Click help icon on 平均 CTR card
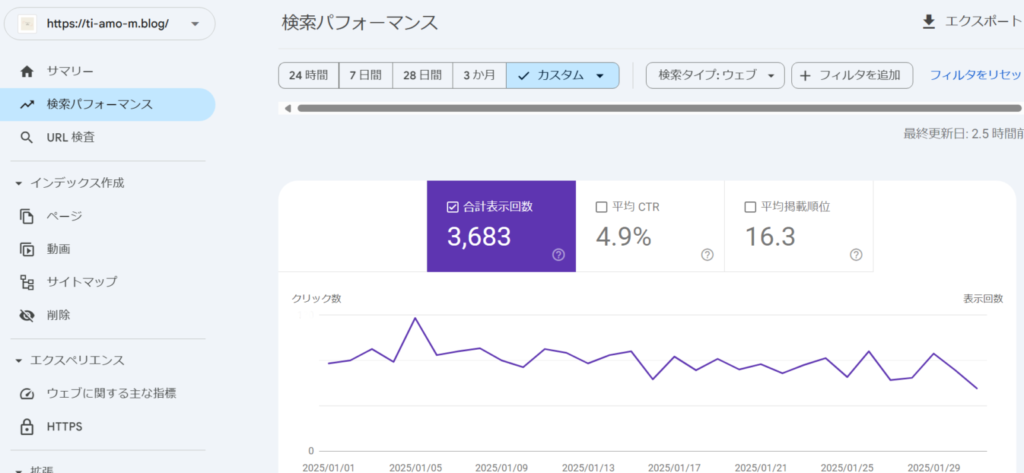The image size is (1024, 473). pos(707,255)
